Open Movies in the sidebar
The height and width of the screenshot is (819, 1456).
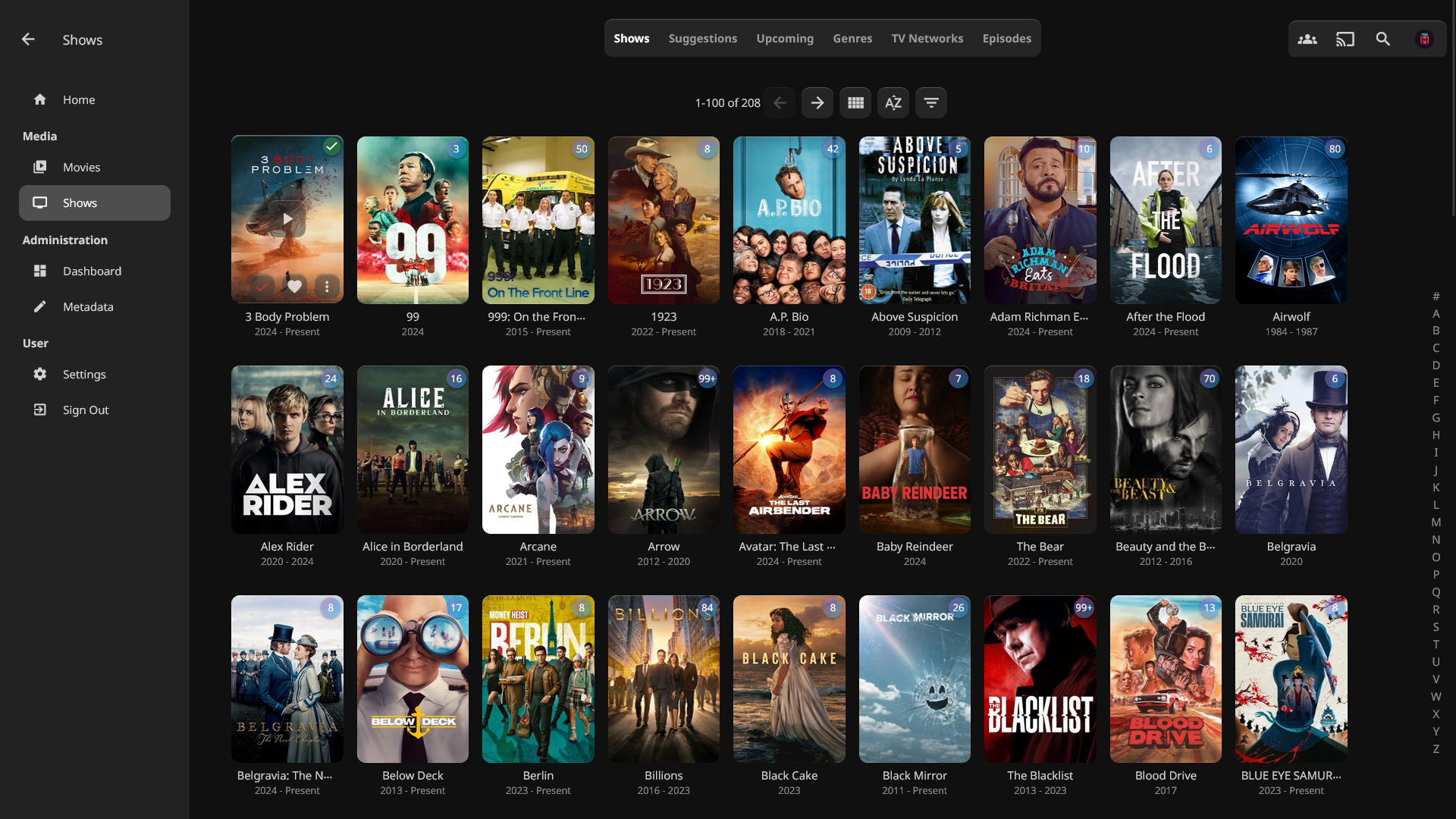pos(81,167)
